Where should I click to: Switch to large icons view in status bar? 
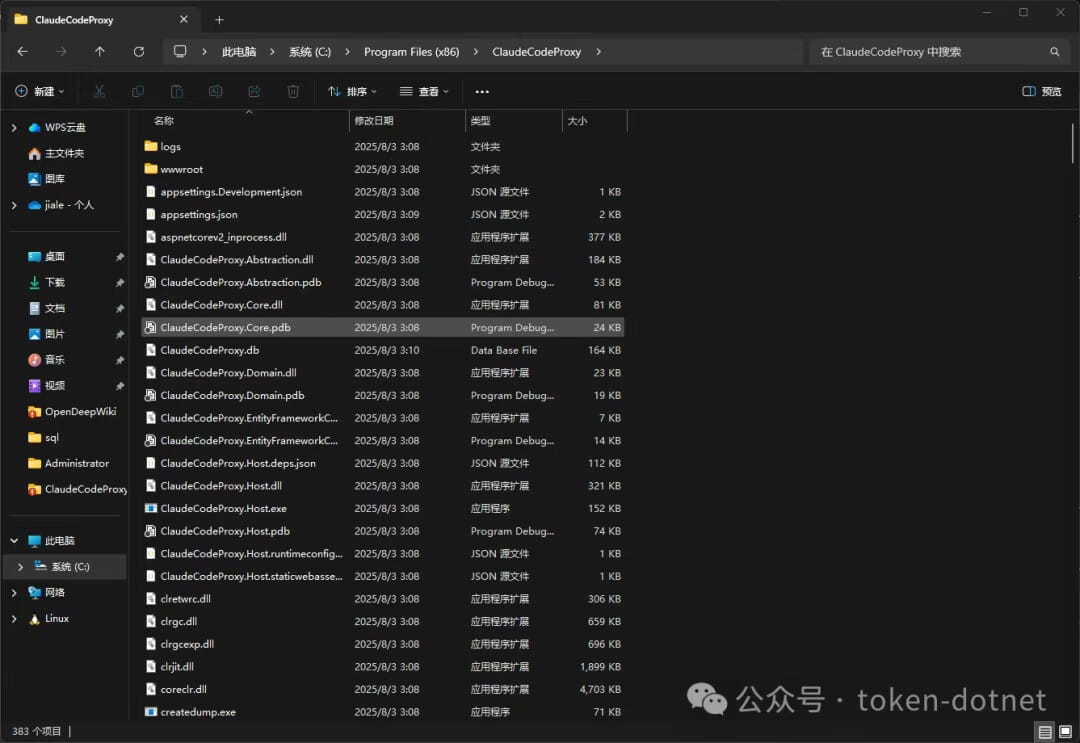coord(1065,731)
